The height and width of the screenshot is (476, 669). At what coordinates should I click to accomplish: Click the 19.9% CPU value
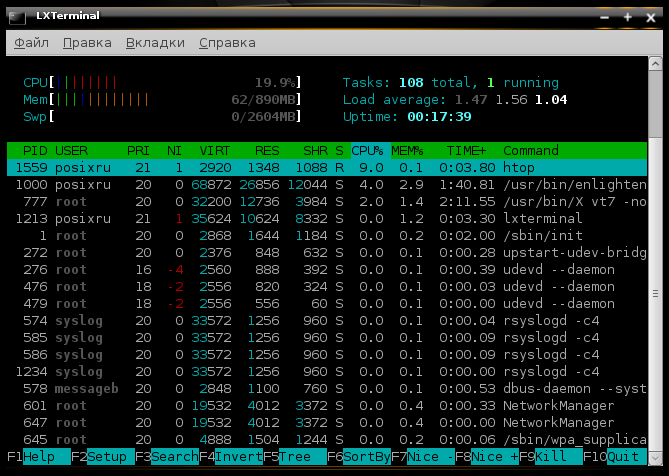275,82
